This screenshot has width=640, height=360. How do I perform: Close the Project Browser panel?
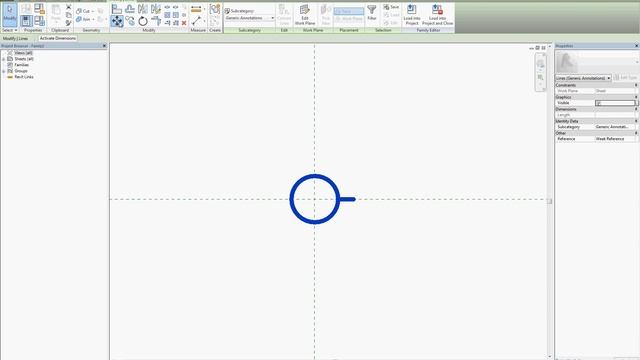click(104, 46)
